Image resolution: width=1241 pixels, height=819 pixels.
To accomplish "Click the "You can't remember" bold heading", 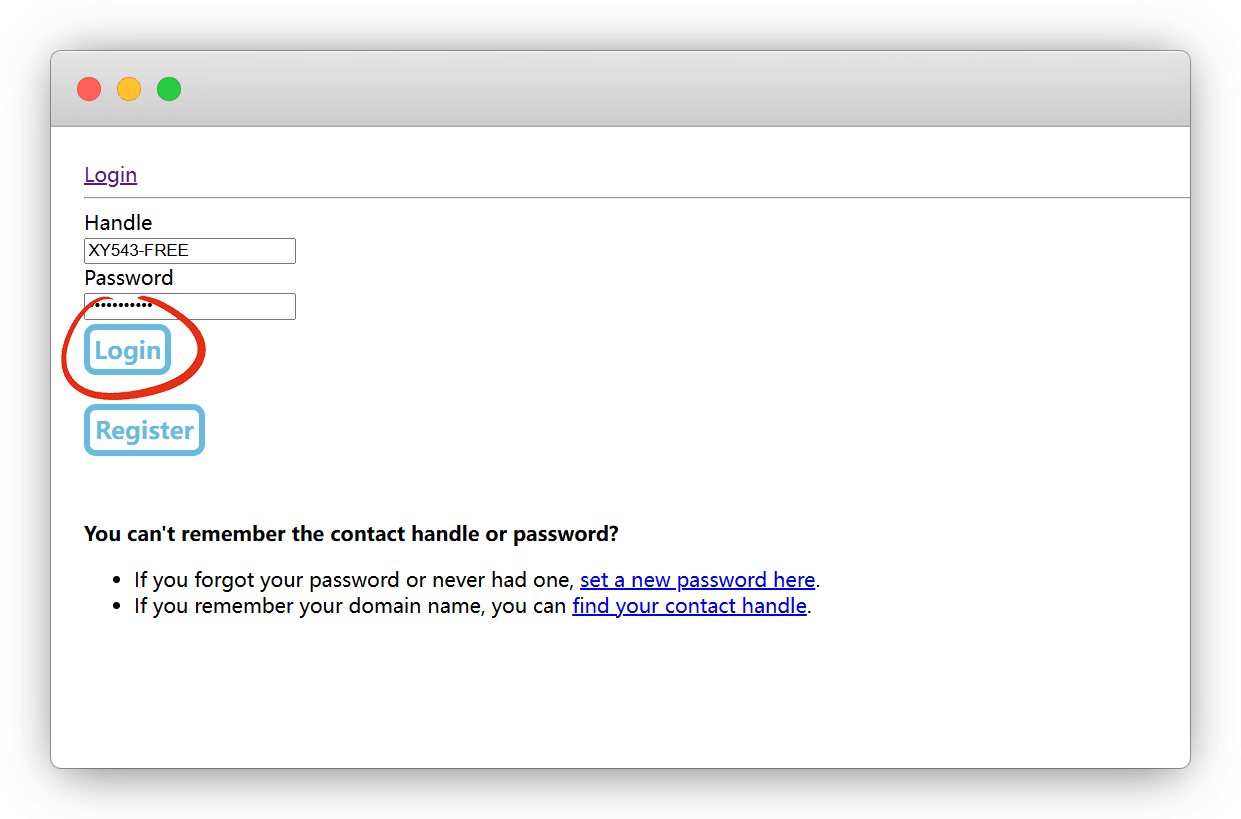I will [x=351, y=534].
